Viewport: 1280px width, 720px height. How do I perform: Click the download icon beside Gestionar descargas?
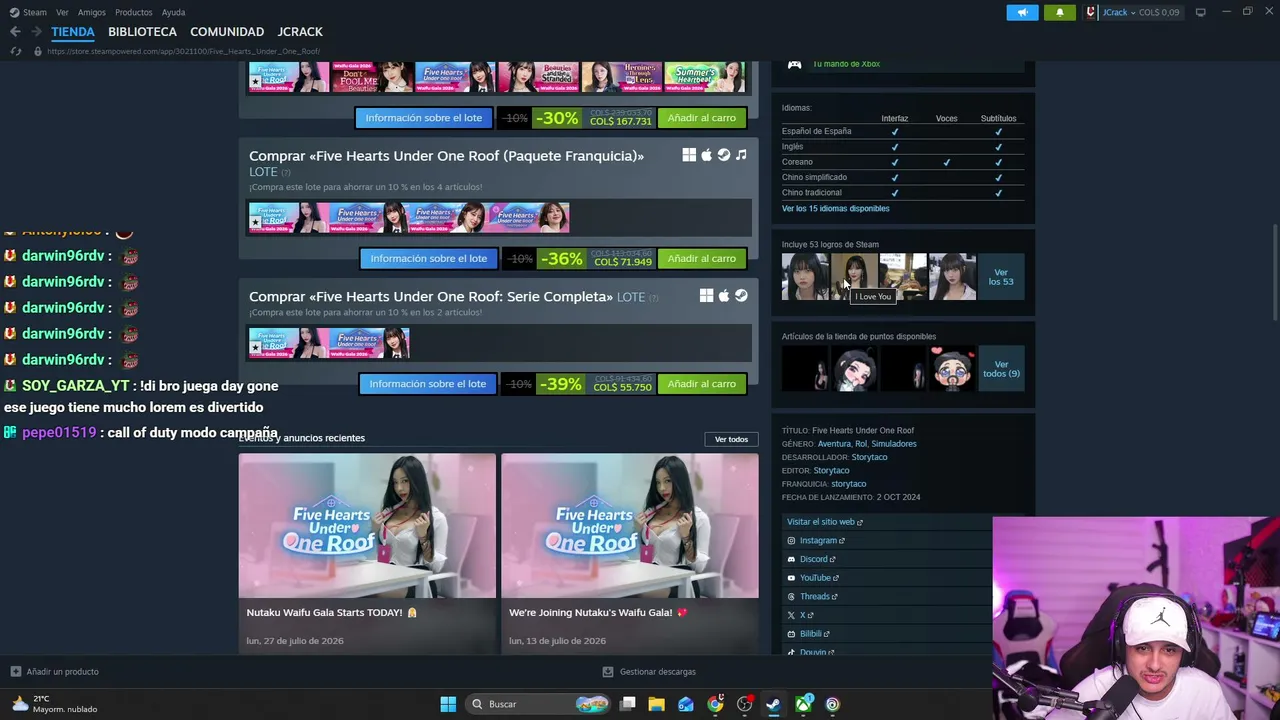coord(607,672)
